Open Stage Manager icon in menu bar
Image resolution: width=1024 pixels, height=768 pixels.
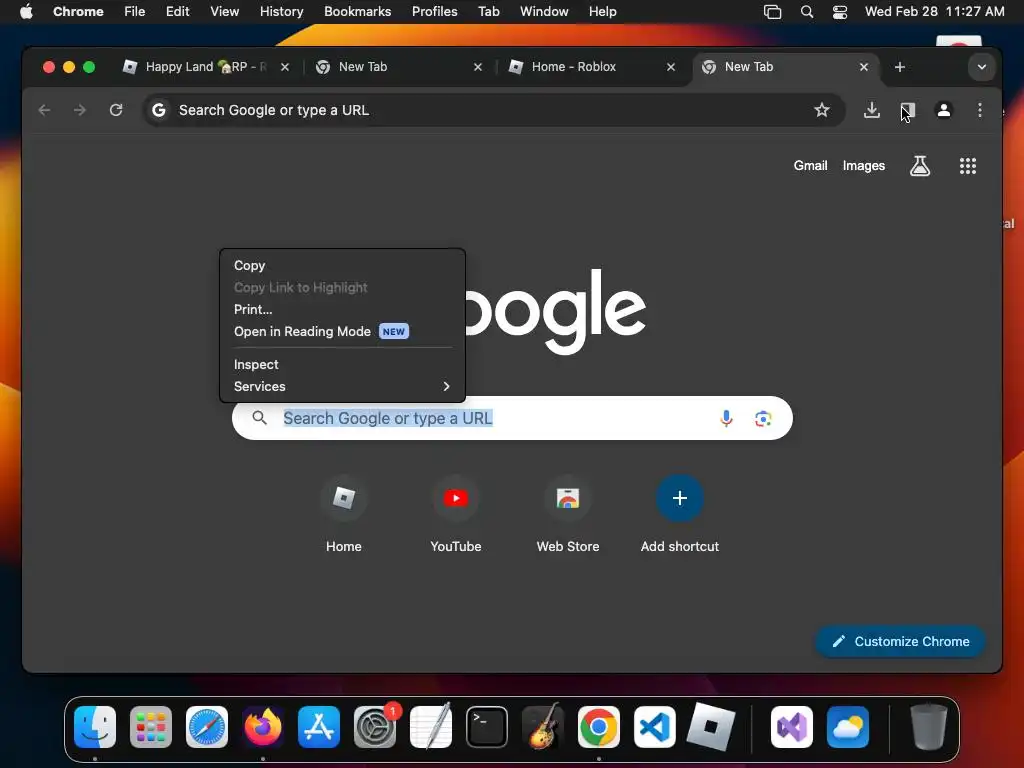773,12
